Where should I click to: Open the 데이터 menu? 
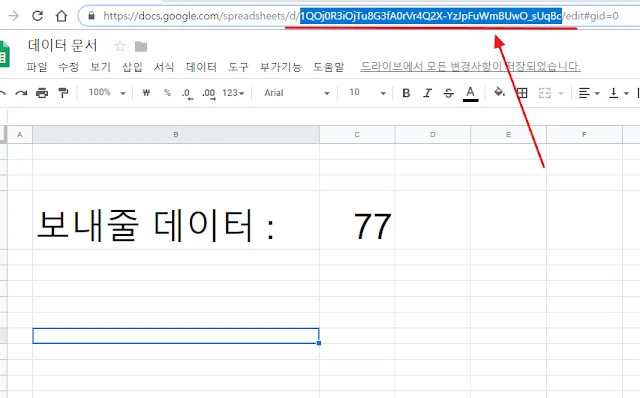pyautogui.click(x=201, y=67)
